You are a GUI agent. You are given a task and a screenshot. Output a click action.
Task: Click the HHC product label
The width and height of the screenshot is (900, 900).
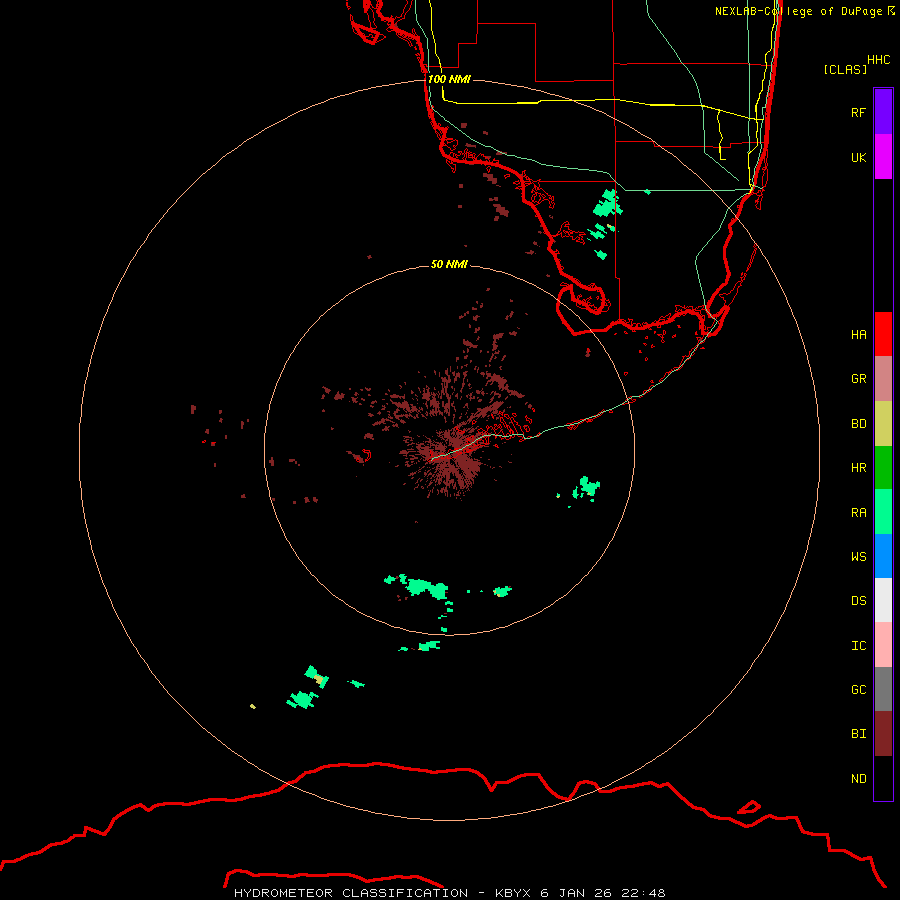[x=878, y=60]
